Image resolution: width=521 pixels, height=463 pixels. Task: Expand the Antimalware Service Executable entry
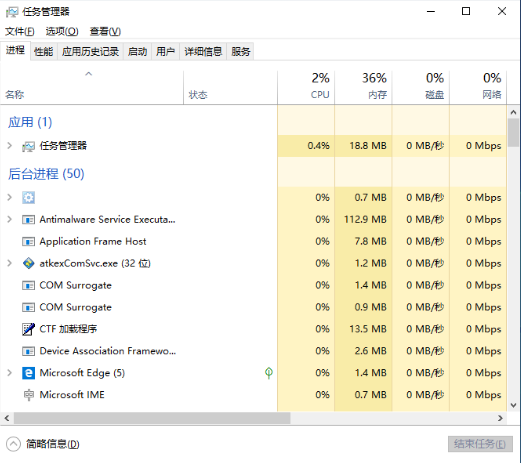(x=10, y=219)
